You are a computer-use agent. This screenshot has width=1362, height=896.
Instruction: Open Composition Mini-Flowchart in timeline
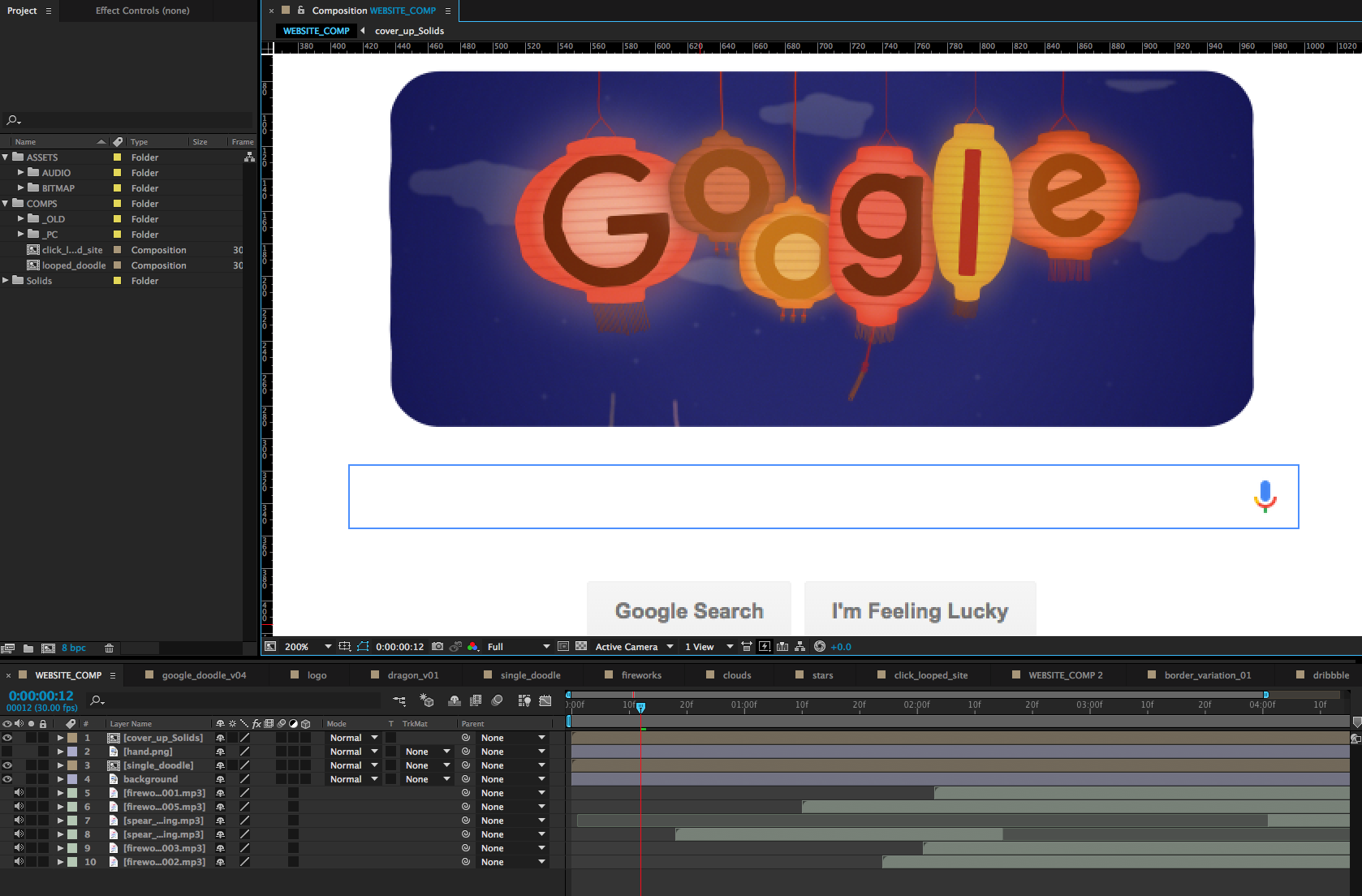[x=399, y=700]
